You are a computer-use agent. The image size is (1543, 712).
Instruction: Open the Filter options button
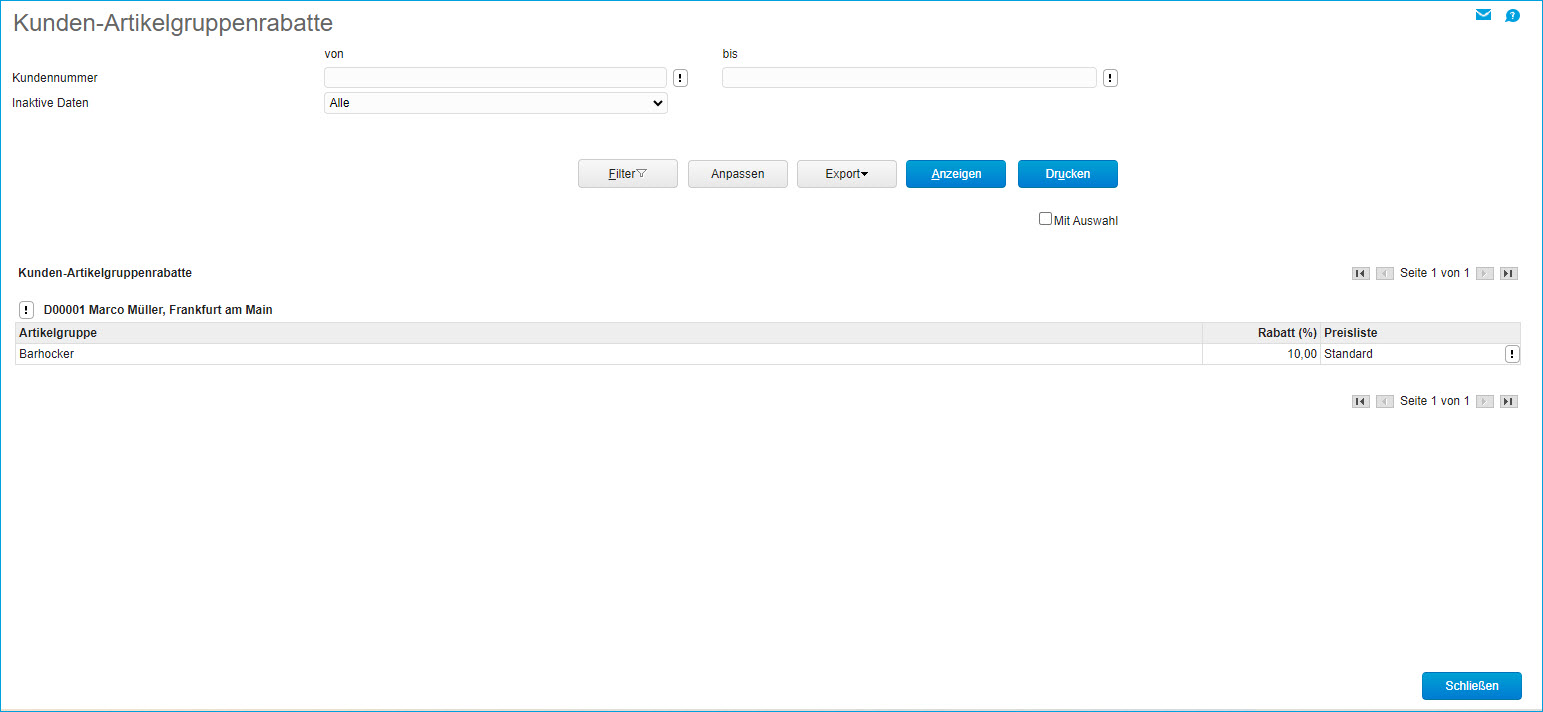point(628,174)
